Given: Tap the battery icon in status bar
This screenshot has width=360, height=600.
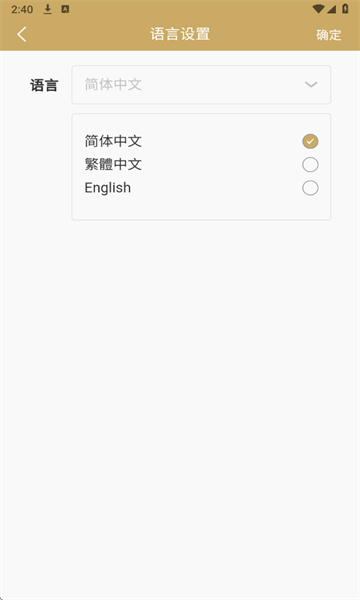Looking at the screenshot, I should (x=345, y=8).
